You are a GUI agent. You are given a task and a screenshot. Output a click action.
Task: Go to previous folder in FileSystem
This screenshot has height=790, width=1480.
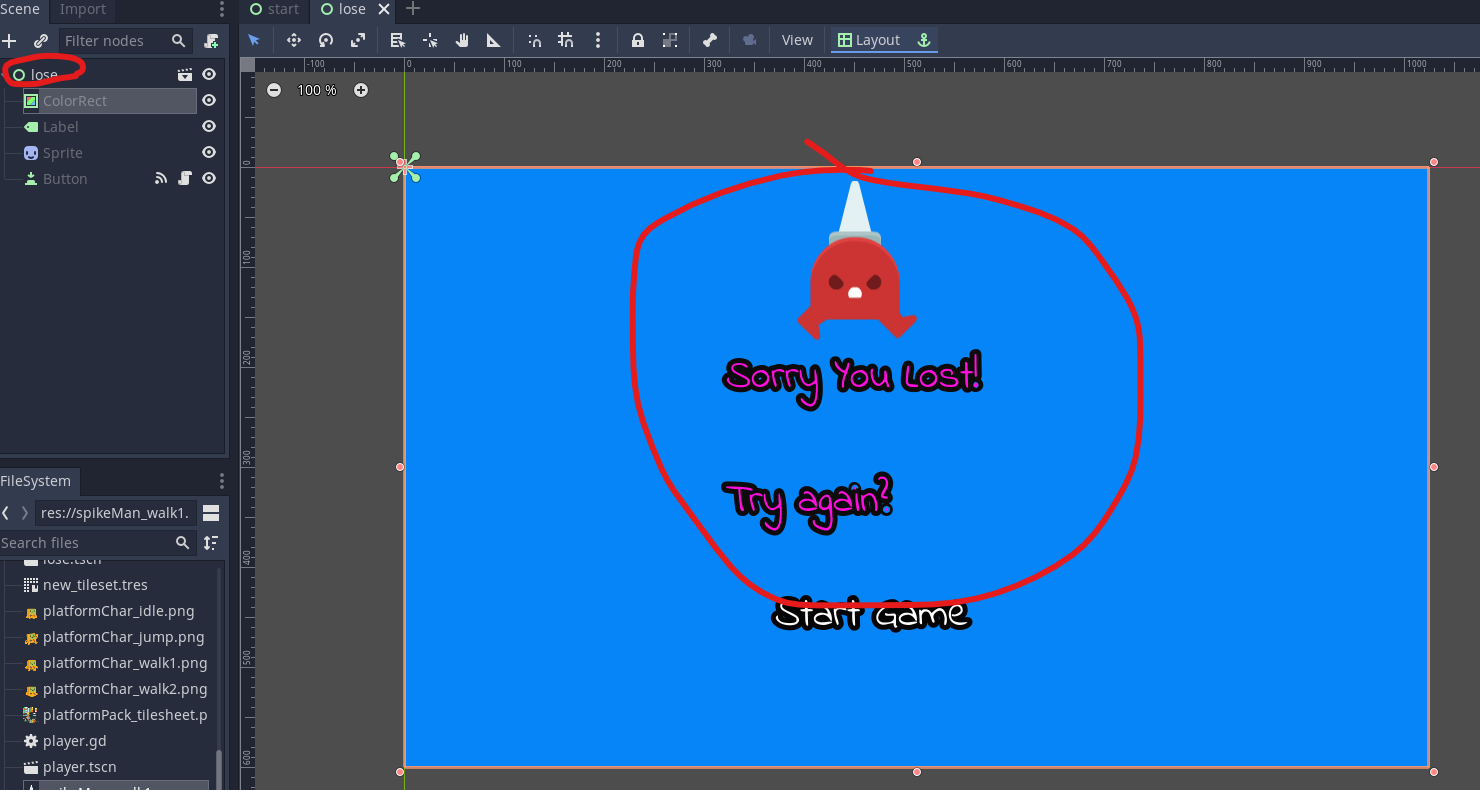pos(5,513)
